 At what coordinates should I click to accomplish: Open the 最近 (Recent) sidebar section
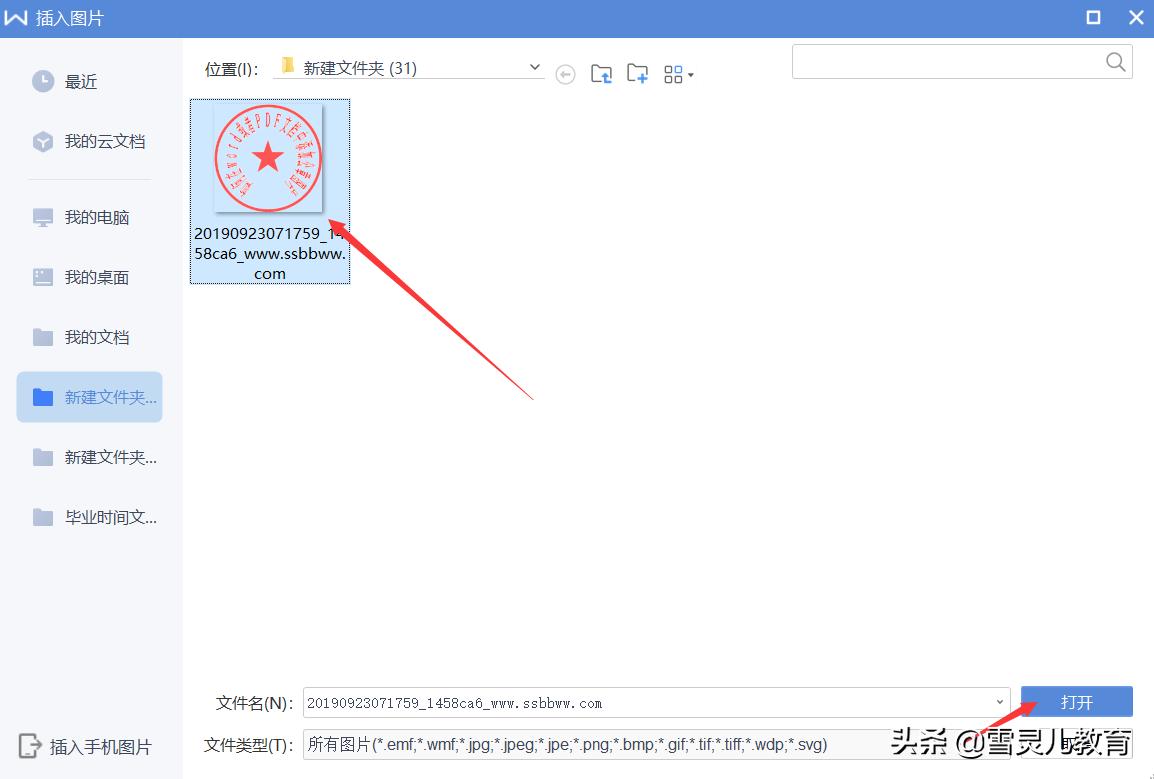80,81
